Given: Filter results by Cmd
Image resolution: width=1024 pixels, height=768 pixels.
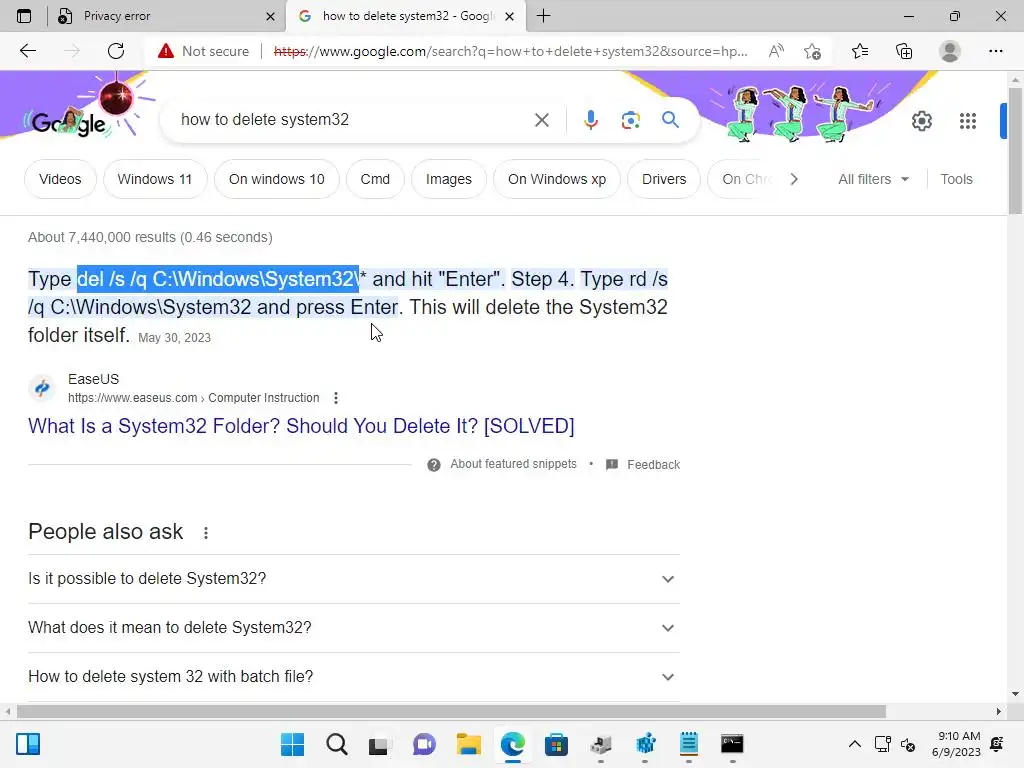Looking at the screenshot, I should pyautogui.click(x=375, y=179).
